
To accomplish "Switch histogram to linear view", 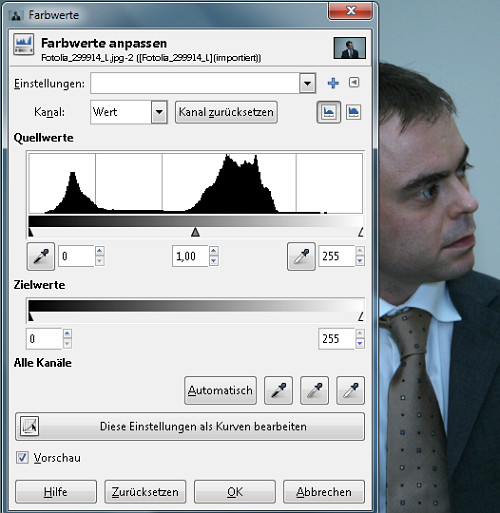I will (329, 112).
